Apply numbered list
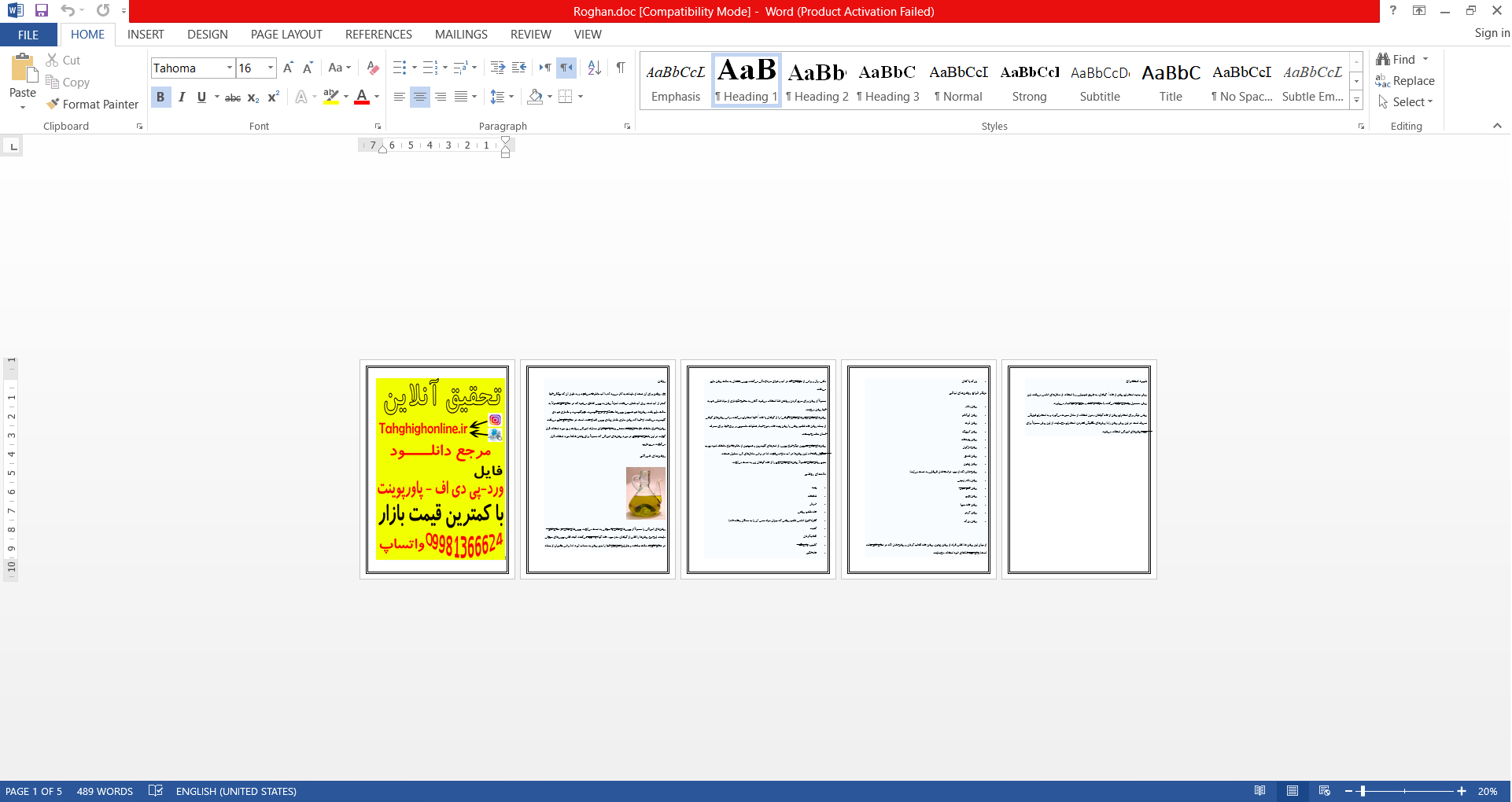Image resolution: width=1512 pixels, height=802 pixels. [430, 68]
